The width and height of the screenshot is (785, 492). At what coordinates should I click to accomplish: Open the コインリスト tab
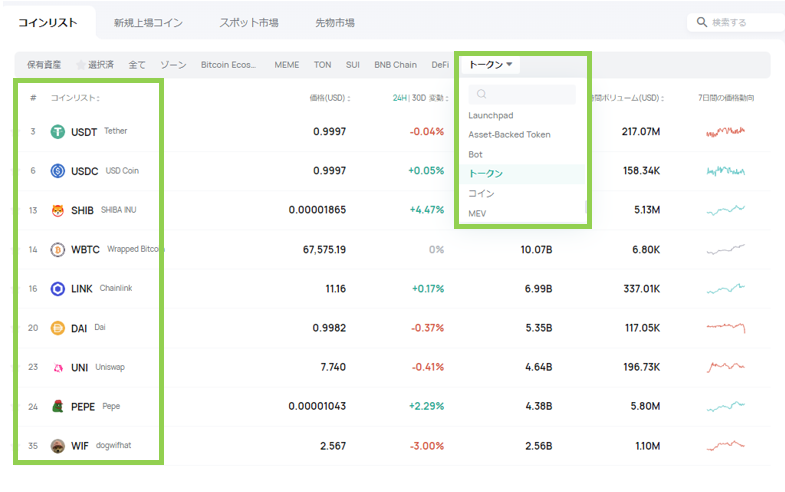(x=48, y=23)
